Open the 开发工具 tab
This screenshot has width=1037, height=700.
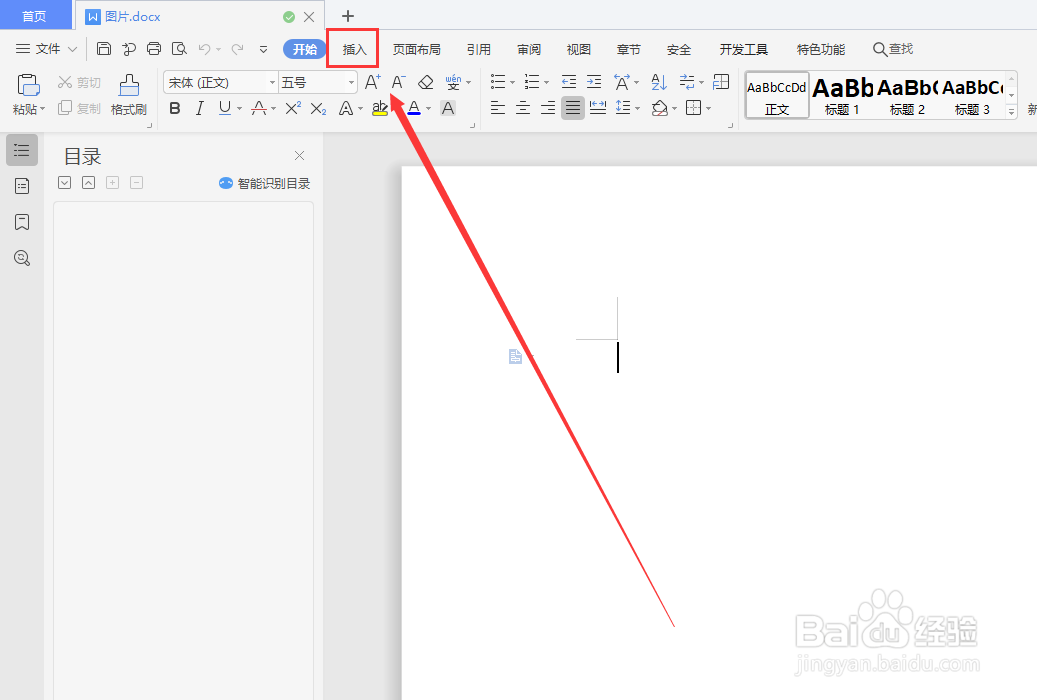pos(743,49)
